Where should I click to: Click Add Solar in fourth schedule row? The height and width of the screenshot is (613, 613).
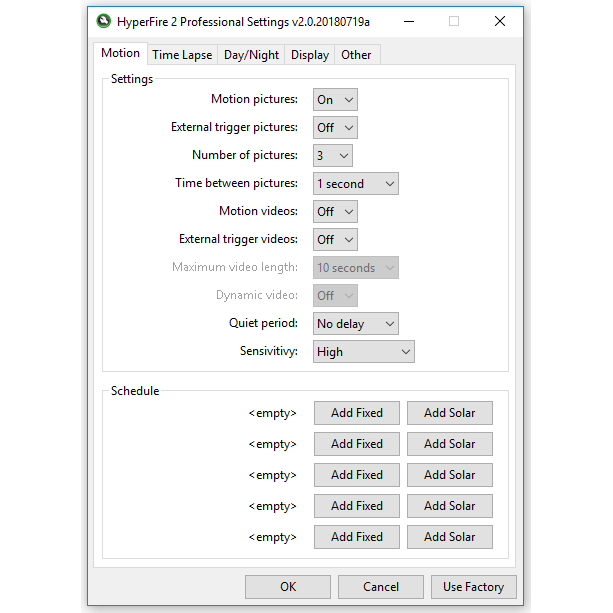pyautogui.click(x=450, y=506)
